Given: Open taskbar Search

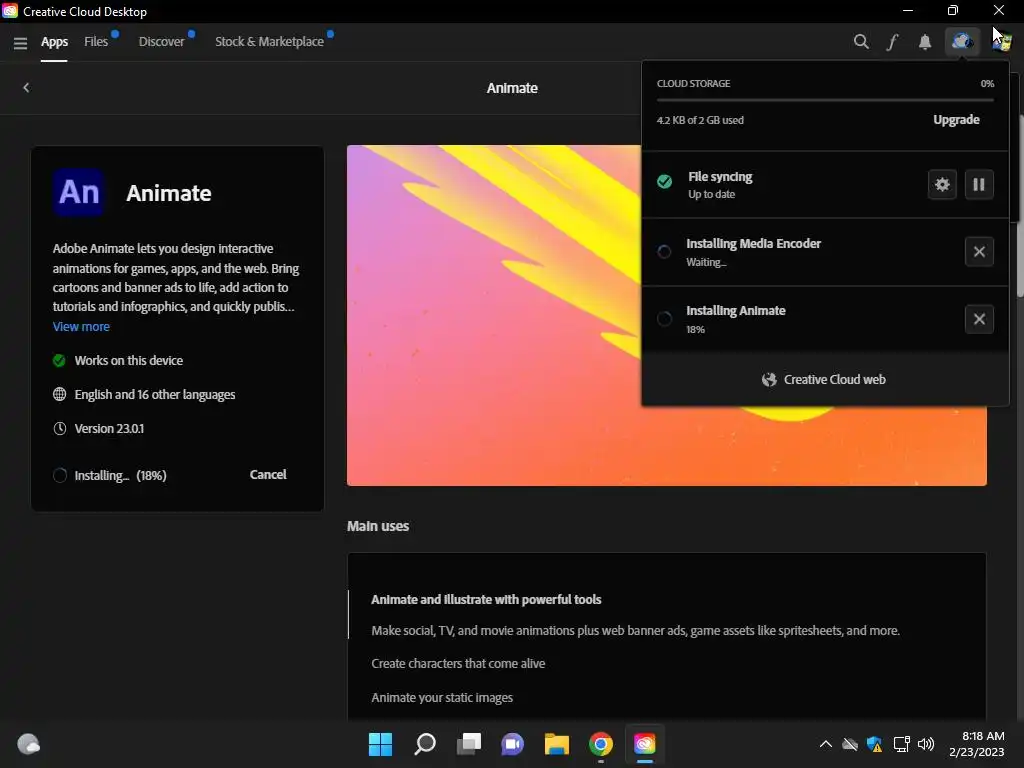Looking at the screenshot, I should point(425,744).
